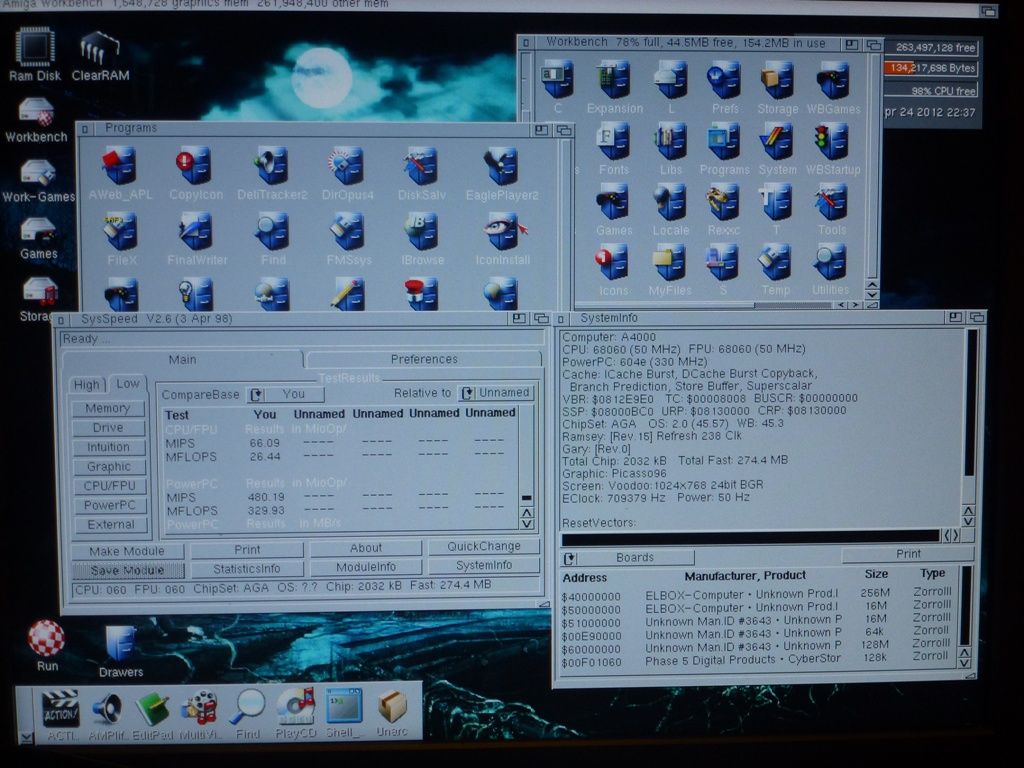Open the Prefs drawer in Workbench window
The image size is (1024, 768).
tap(723, 81)
